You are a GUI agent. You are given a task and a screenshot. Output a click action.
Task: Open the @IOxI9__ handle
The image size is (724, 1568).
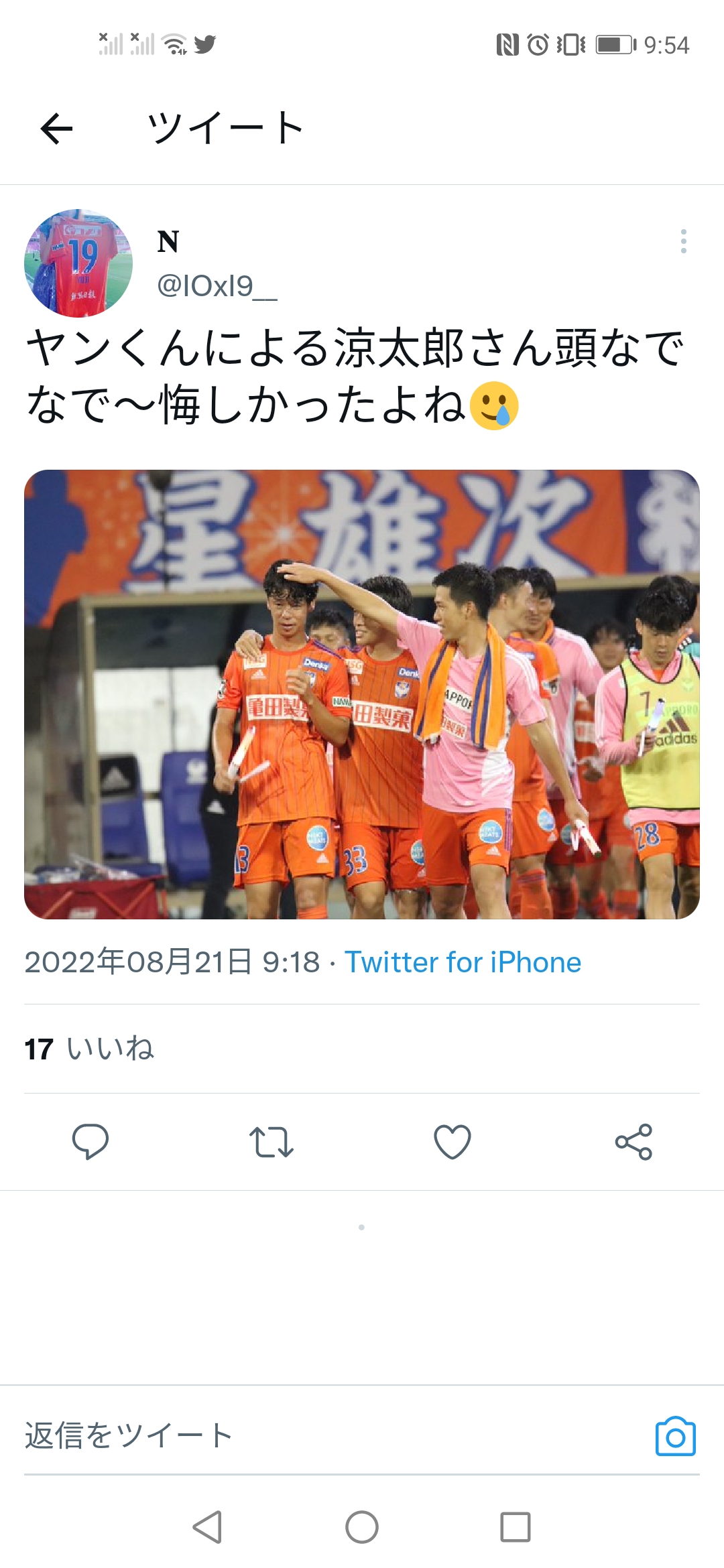click(x=217, y=286)
